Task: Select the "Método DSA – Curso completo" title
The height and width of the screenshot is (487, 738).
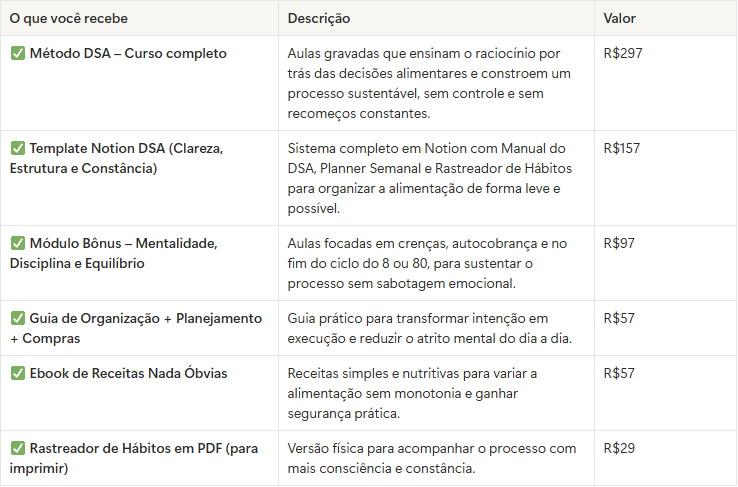Action: (x=128, y=53)
